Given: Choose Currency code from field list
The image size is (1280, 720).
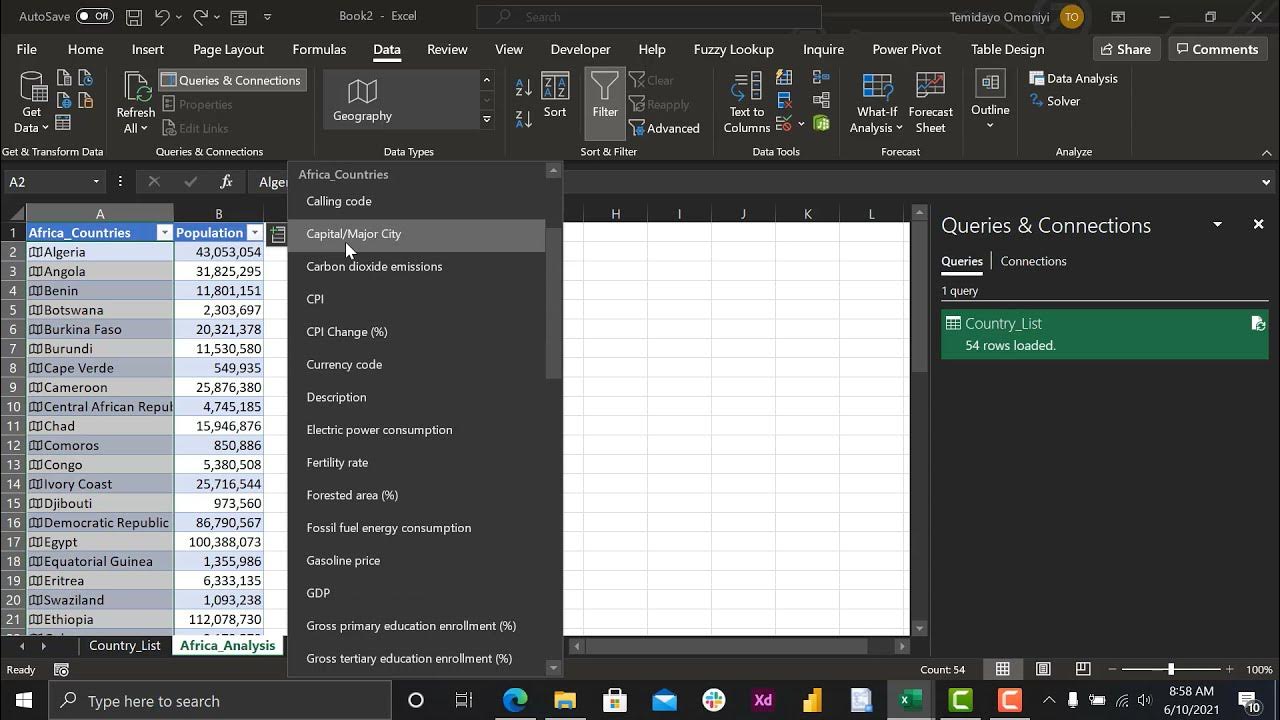Looking at the screenshot, I should click(417, 364).
